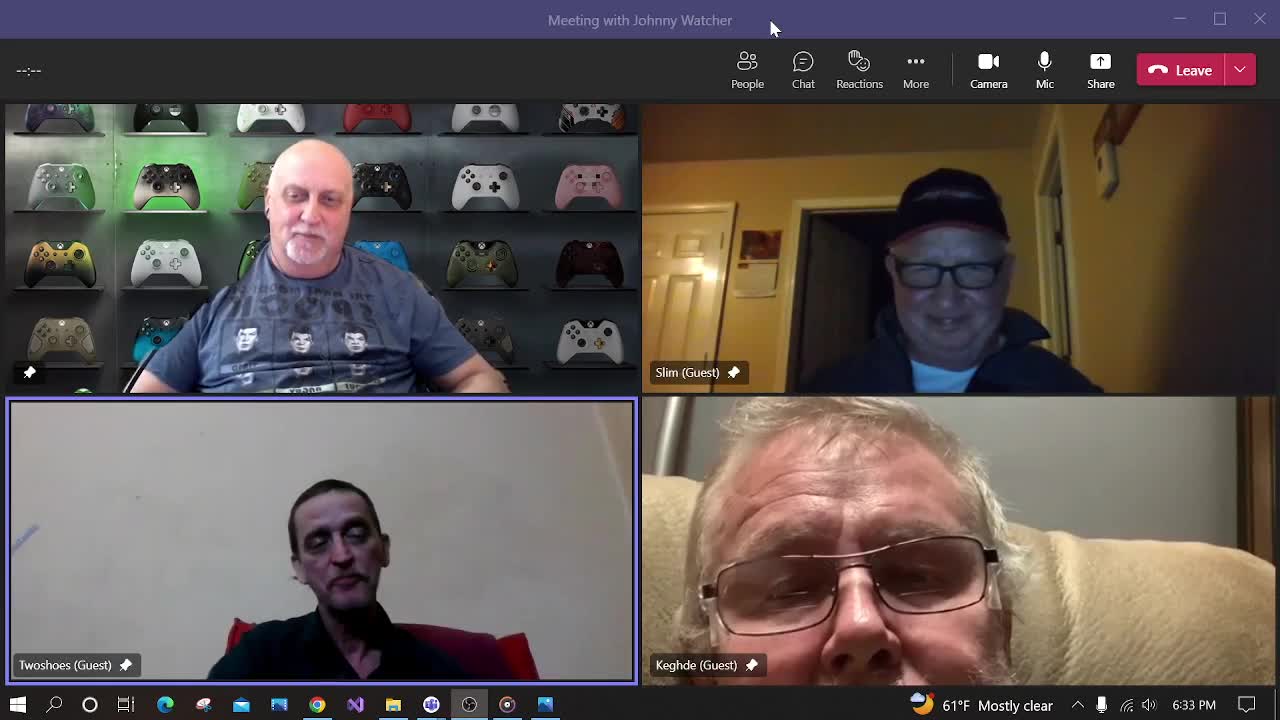Switch to Microsoft Teams taskbar icon

click(431, 705)
